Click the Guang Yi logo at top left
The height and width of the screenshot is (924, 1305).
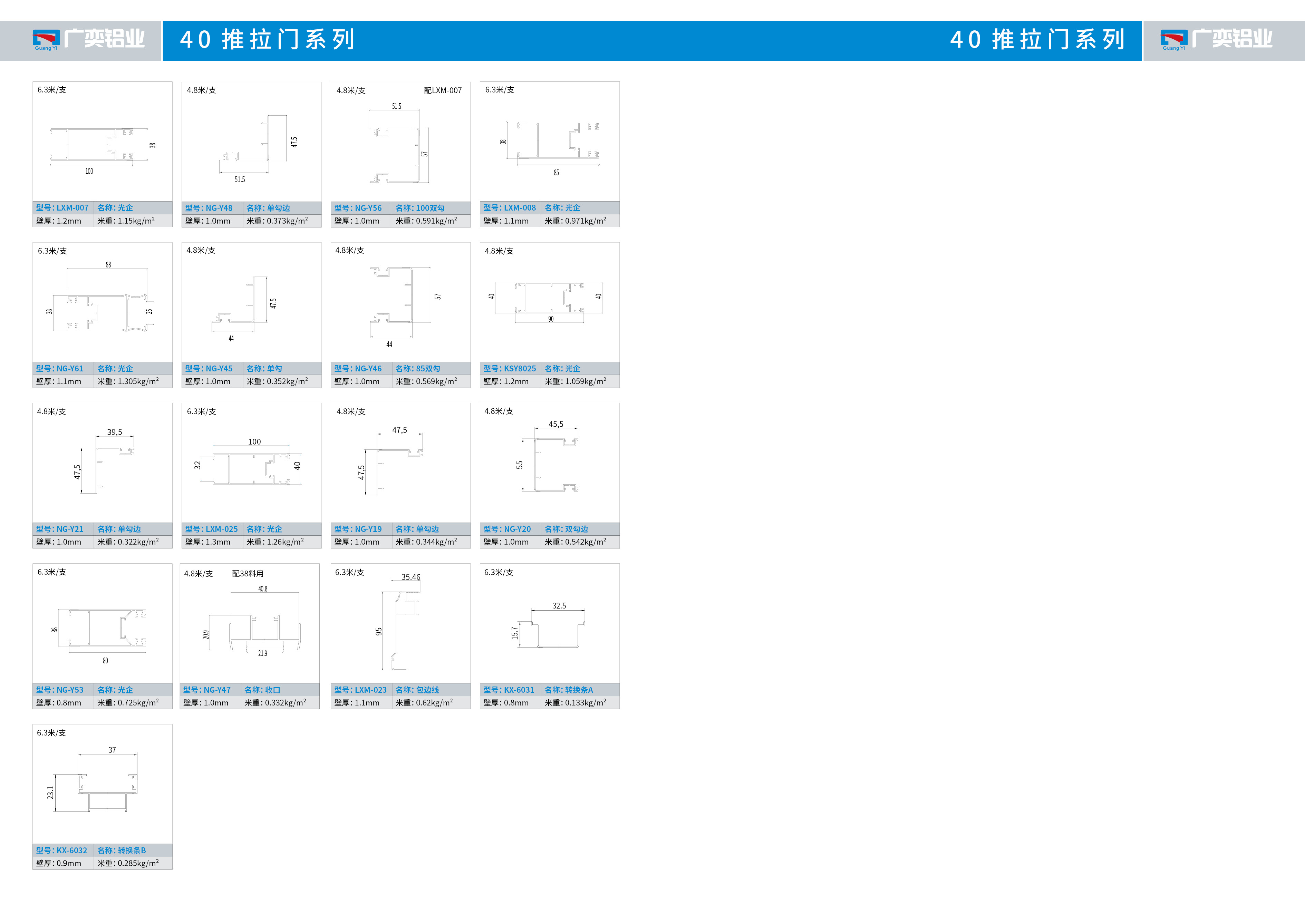pyautogui.click(x=88, y=40)
